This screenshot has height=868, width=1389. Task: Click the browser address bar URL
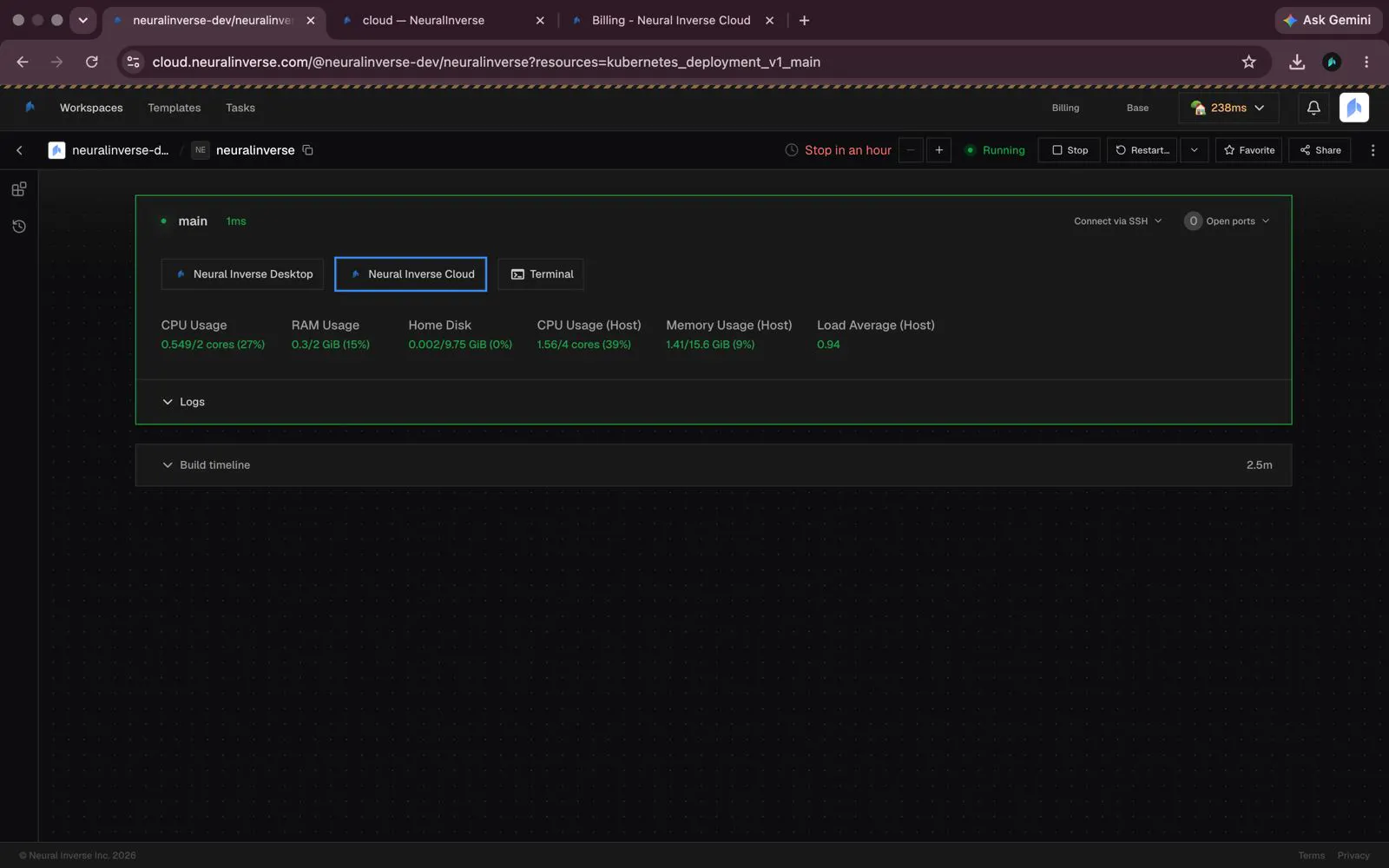coord(486,62)
